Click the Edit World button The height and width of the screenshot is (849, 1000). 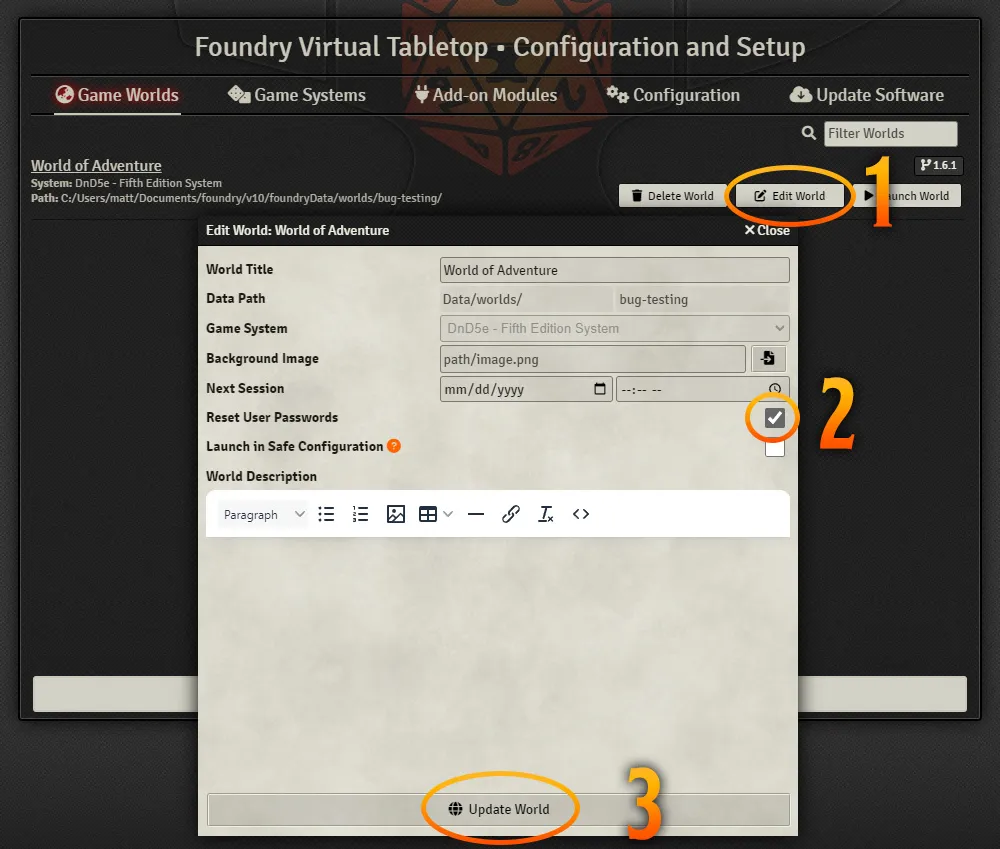(x=790, y=196)
